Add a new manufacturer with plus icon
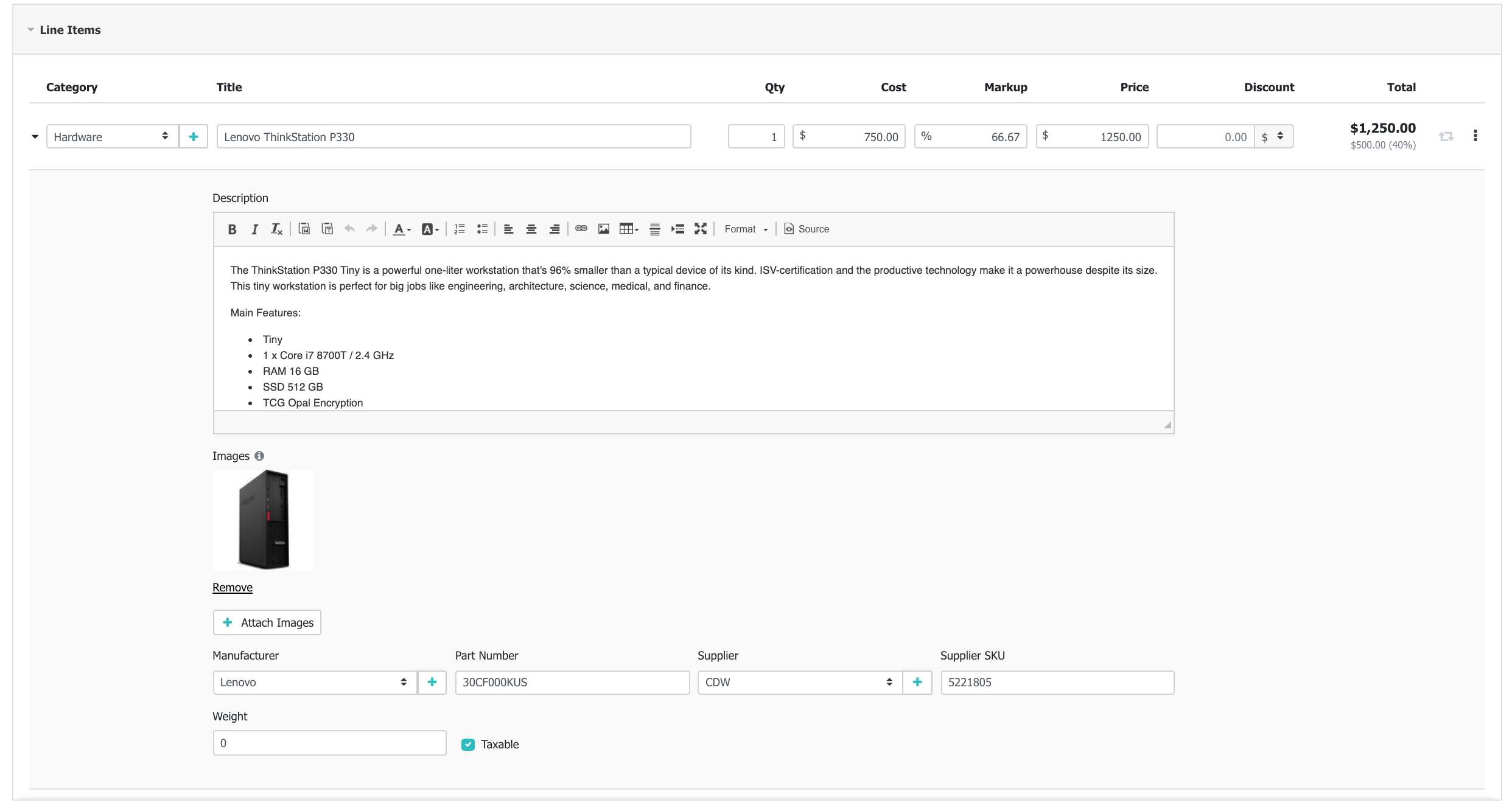This screenshot has width=1512, height=808. click(x=432, y=682)
